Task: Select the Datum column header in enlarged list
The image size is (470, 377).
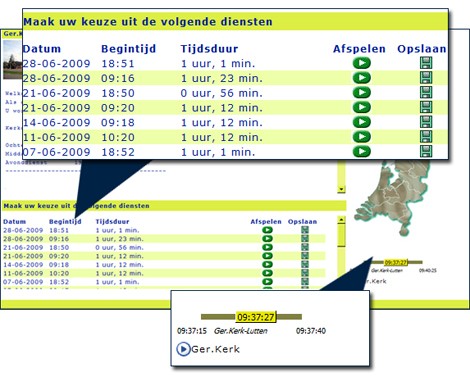Action: pyautogui.click(x=42, y=49)
